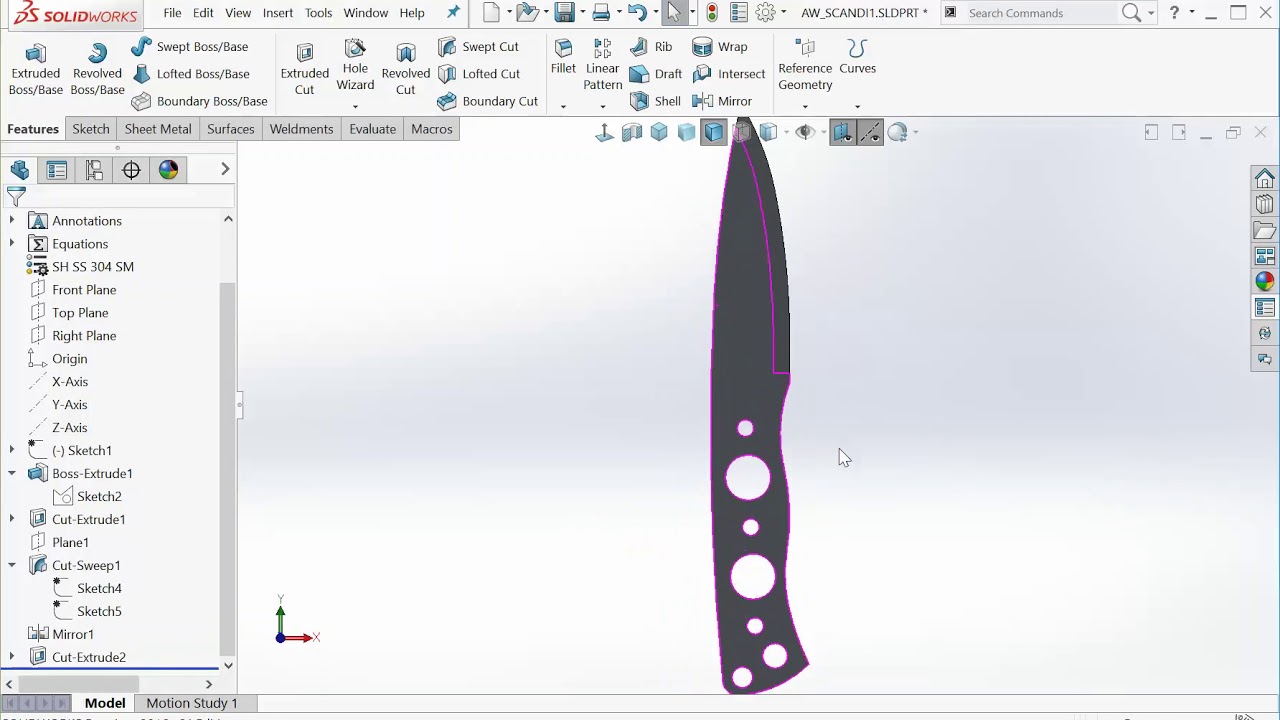1280x720 pixels.
Task: Switch to the DisplayManager tab
Action: (x=168, y=170)
